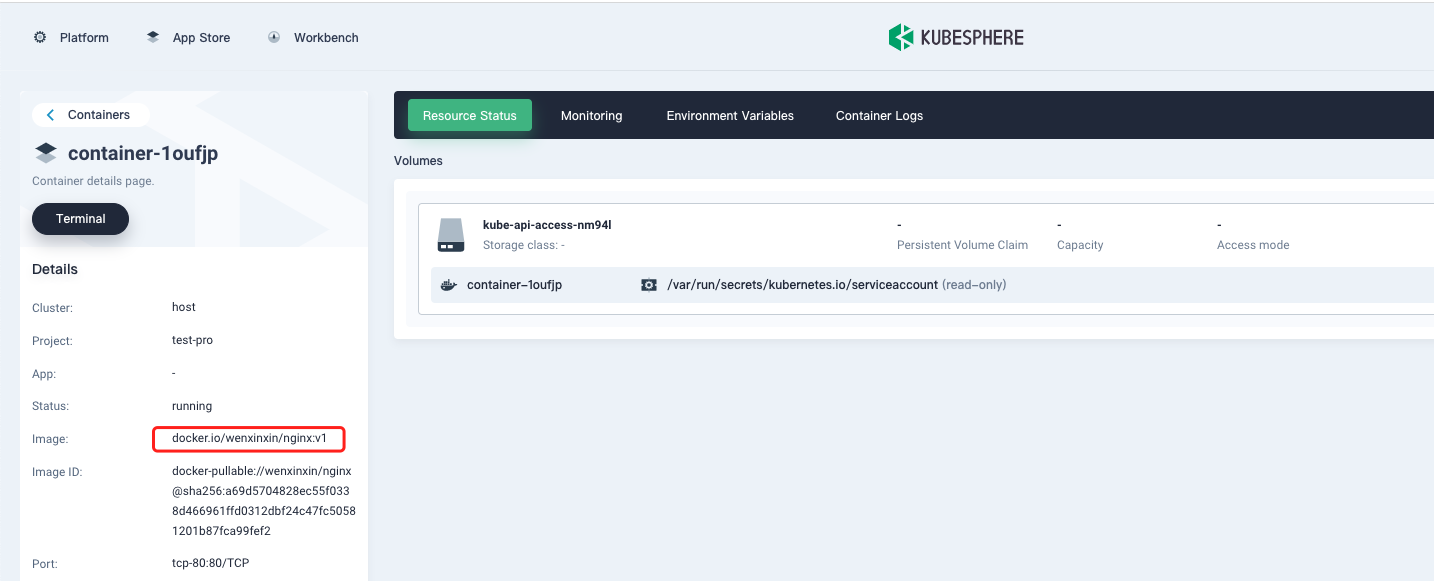Select the KubeSphere logo
The image size is (1434, 581).
tap(955, 37)
